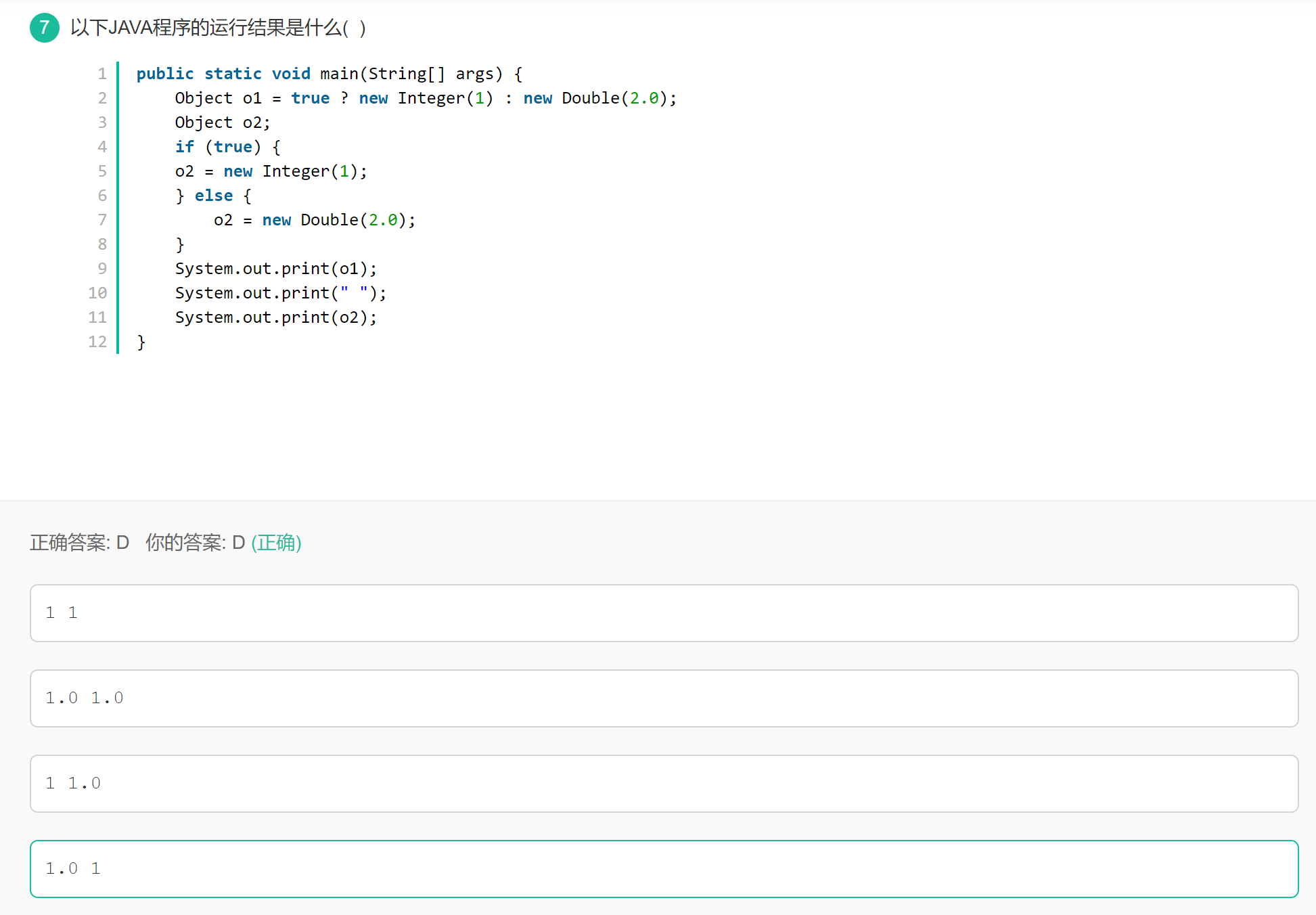Click code line '} else {'
This screenshot has width=1316, height=915.
click(213, 196)
